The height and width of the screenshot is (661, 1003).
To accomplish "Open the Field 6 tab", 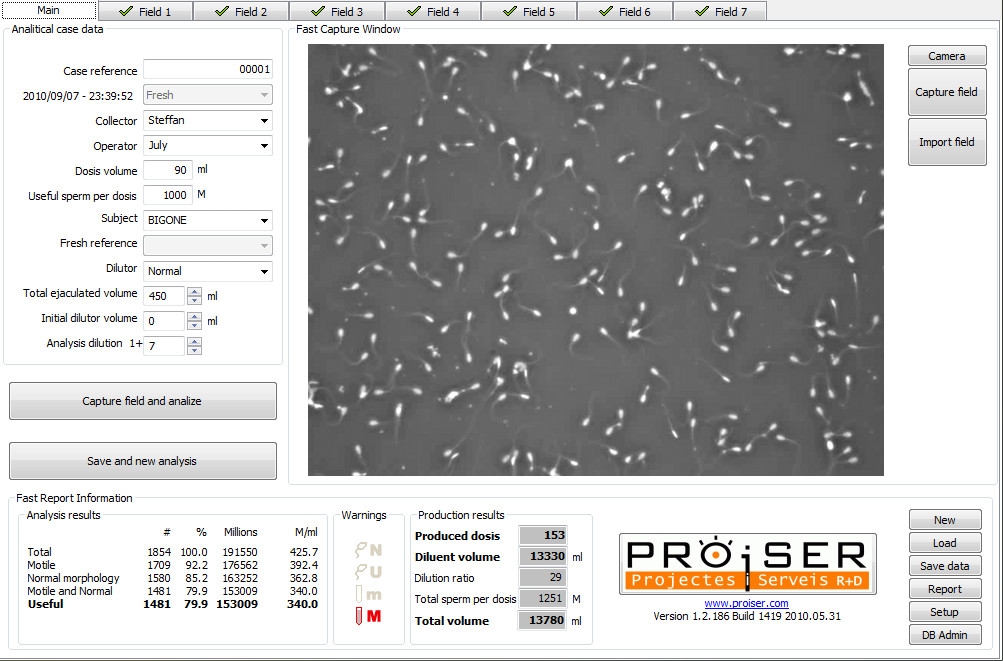I will coord(625,12).
